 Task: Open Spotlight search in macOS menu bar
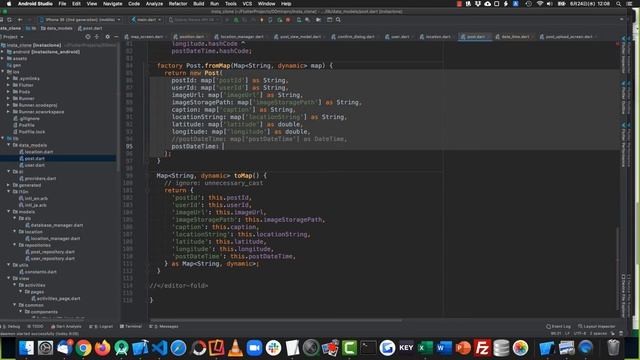click(619, 4)
